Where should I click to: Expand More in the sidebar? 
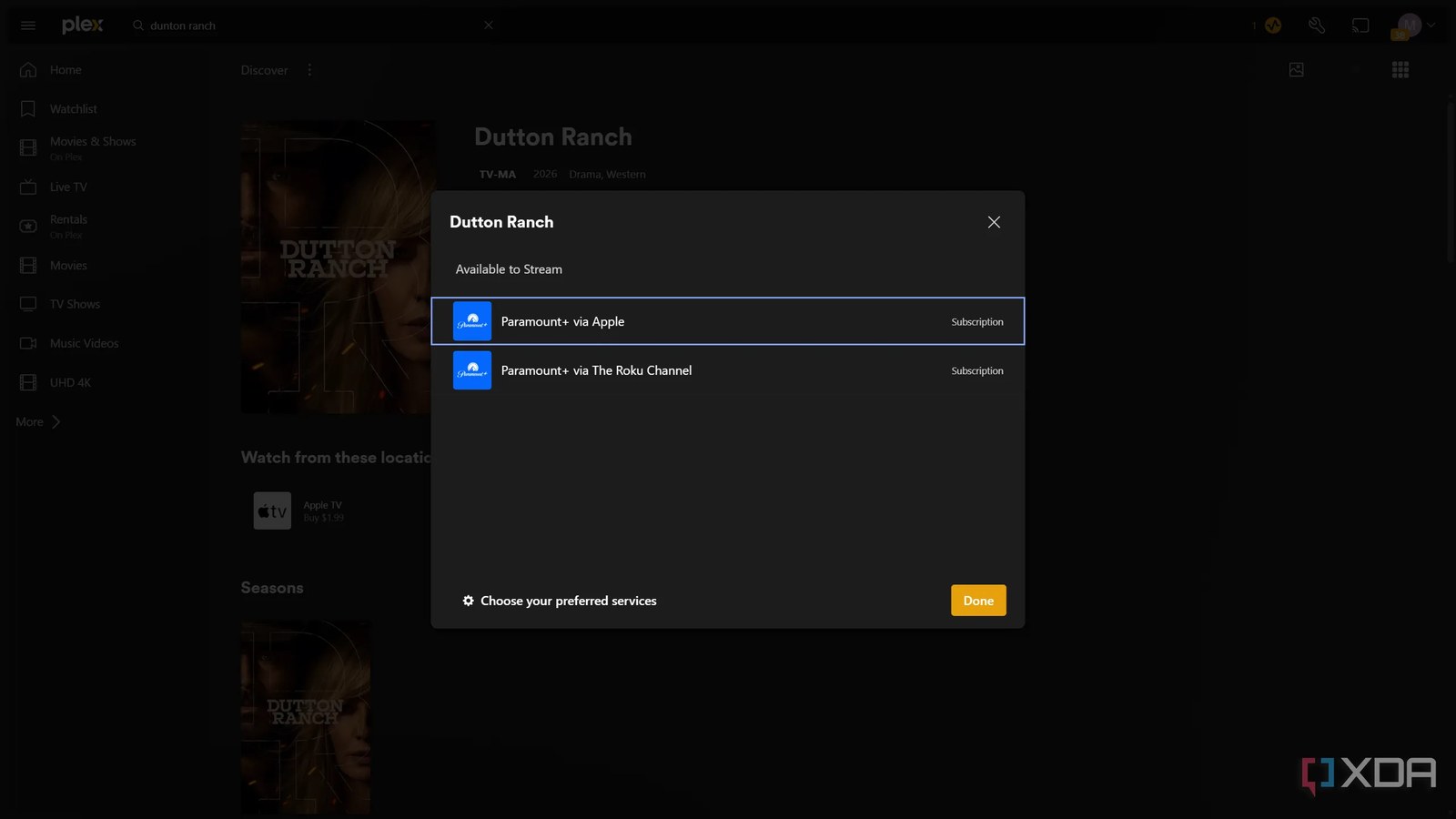tap(38, 422)
